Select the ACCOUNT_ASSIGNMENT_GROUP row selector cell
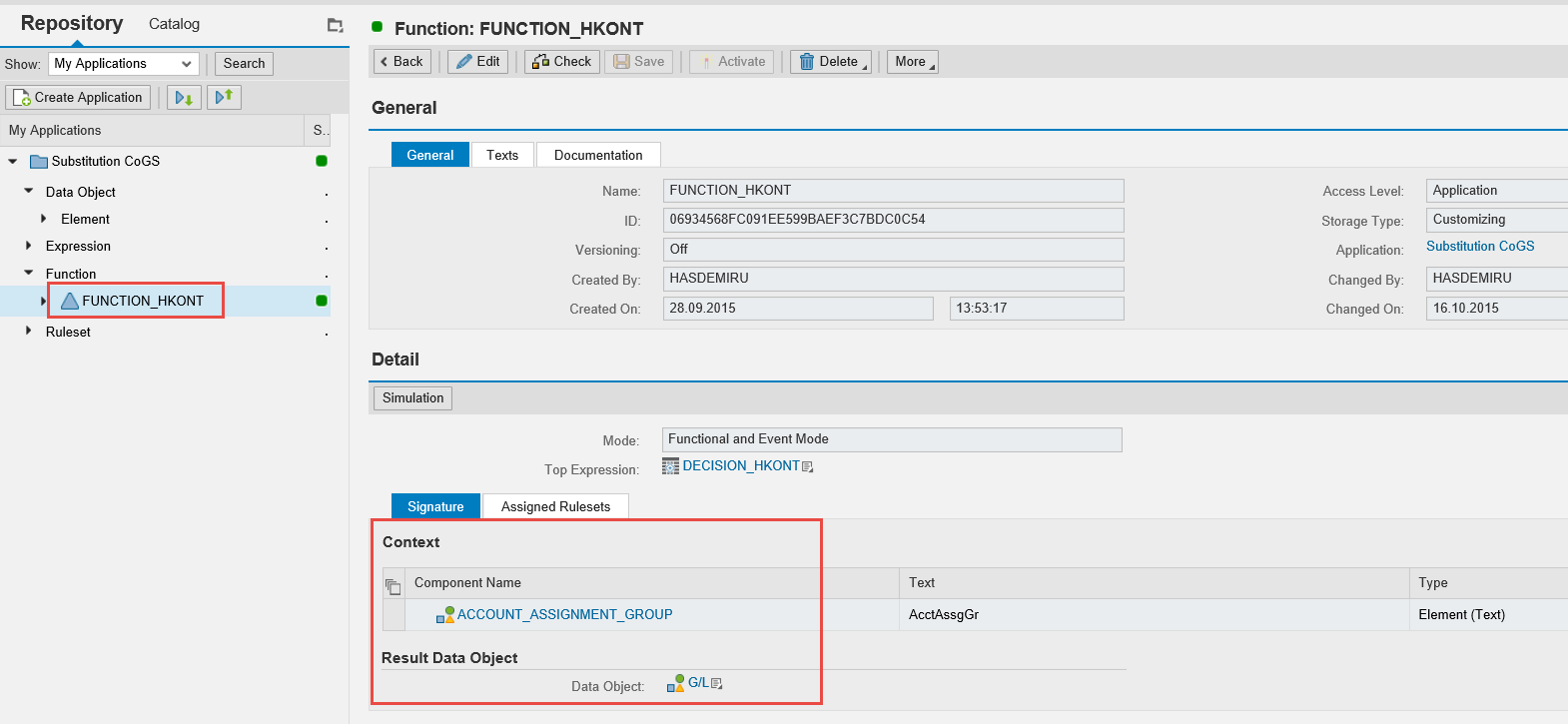 point(393,615)
